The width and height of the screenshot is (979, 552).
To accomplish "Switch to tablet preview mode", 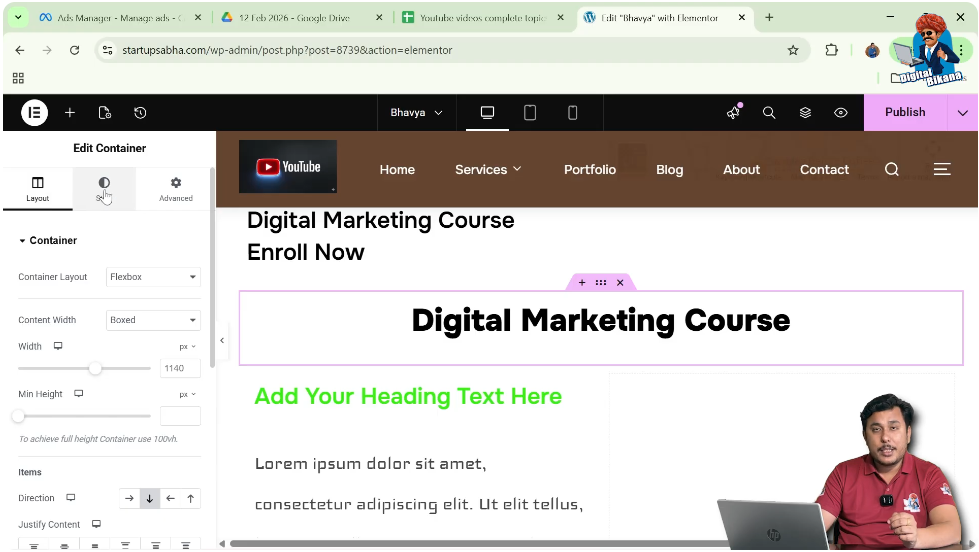I will [530, 113].
